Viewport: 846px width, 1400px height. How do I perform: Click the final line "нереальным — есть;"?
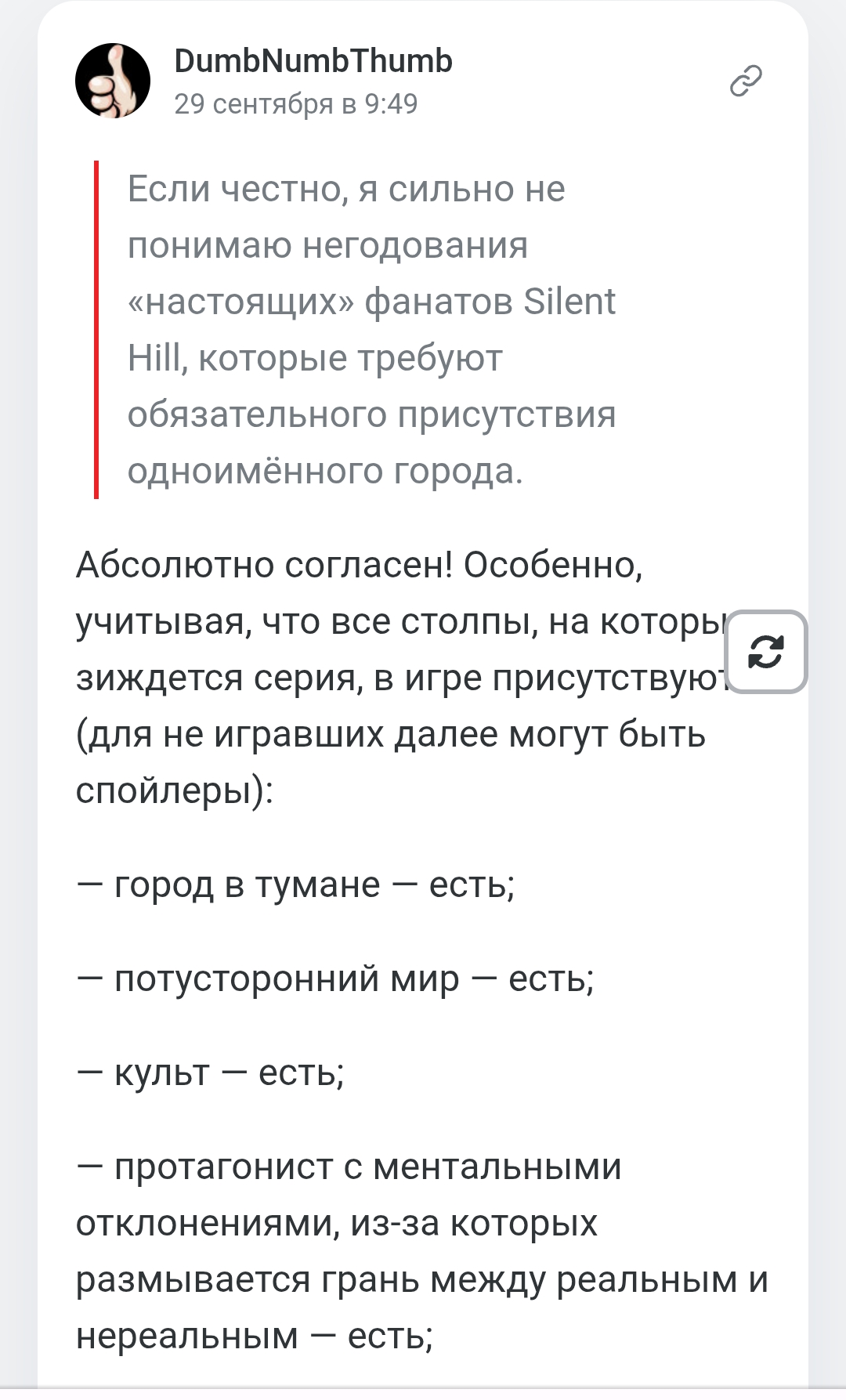click(254, 1336)
